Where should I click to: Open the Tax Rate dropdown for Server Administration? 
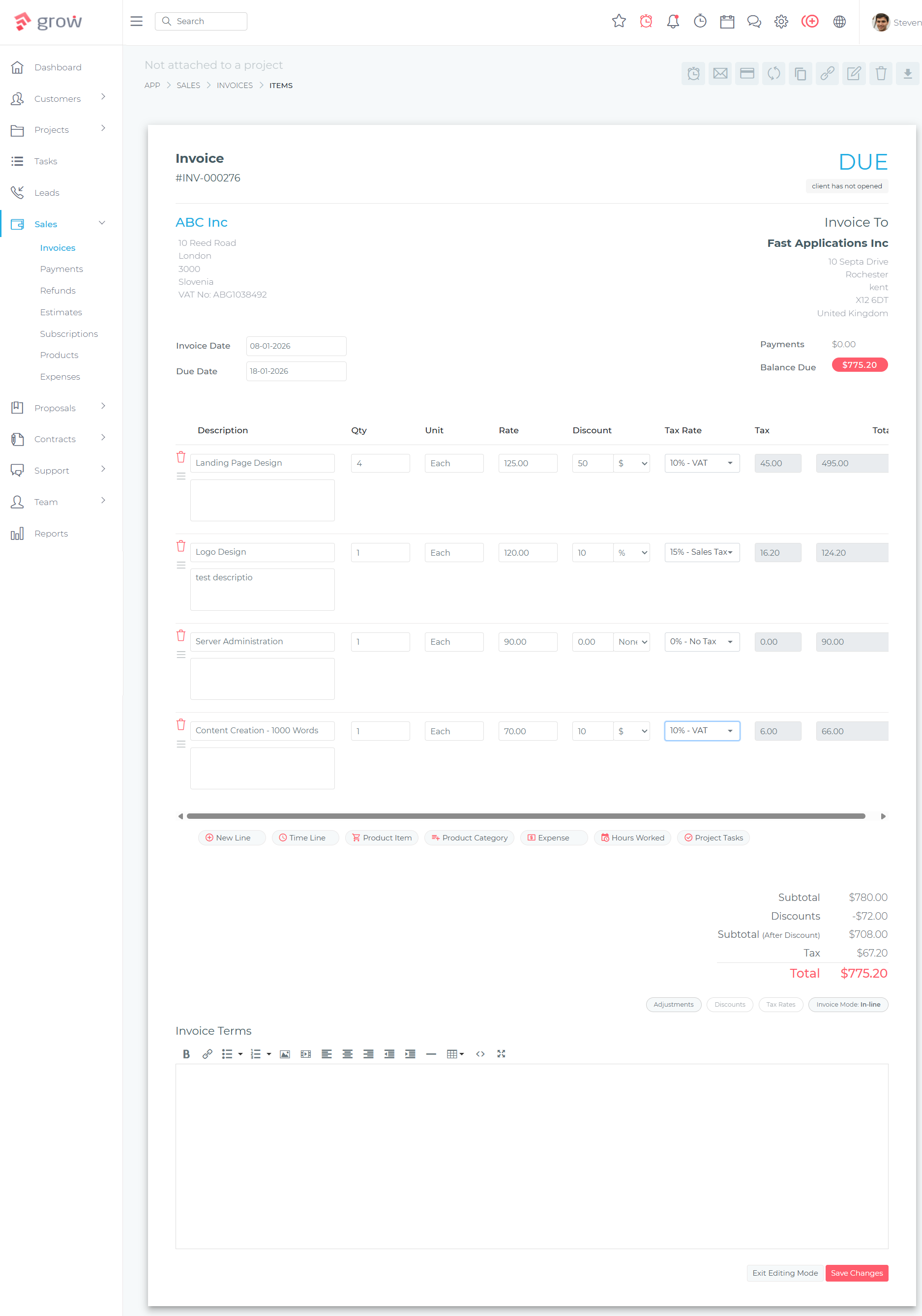coord(701,641)
